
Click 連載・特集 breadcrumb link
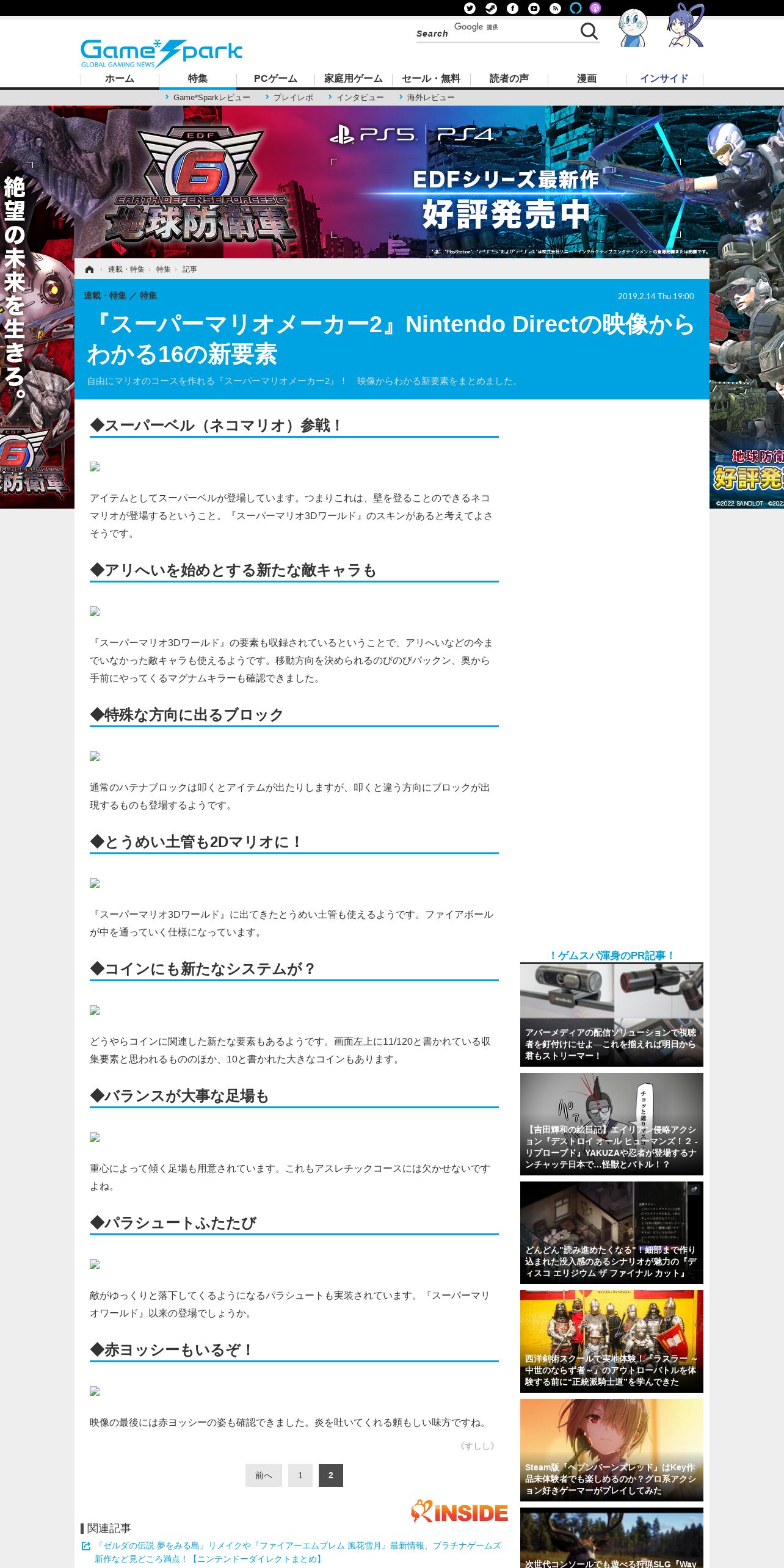(126, 269)
